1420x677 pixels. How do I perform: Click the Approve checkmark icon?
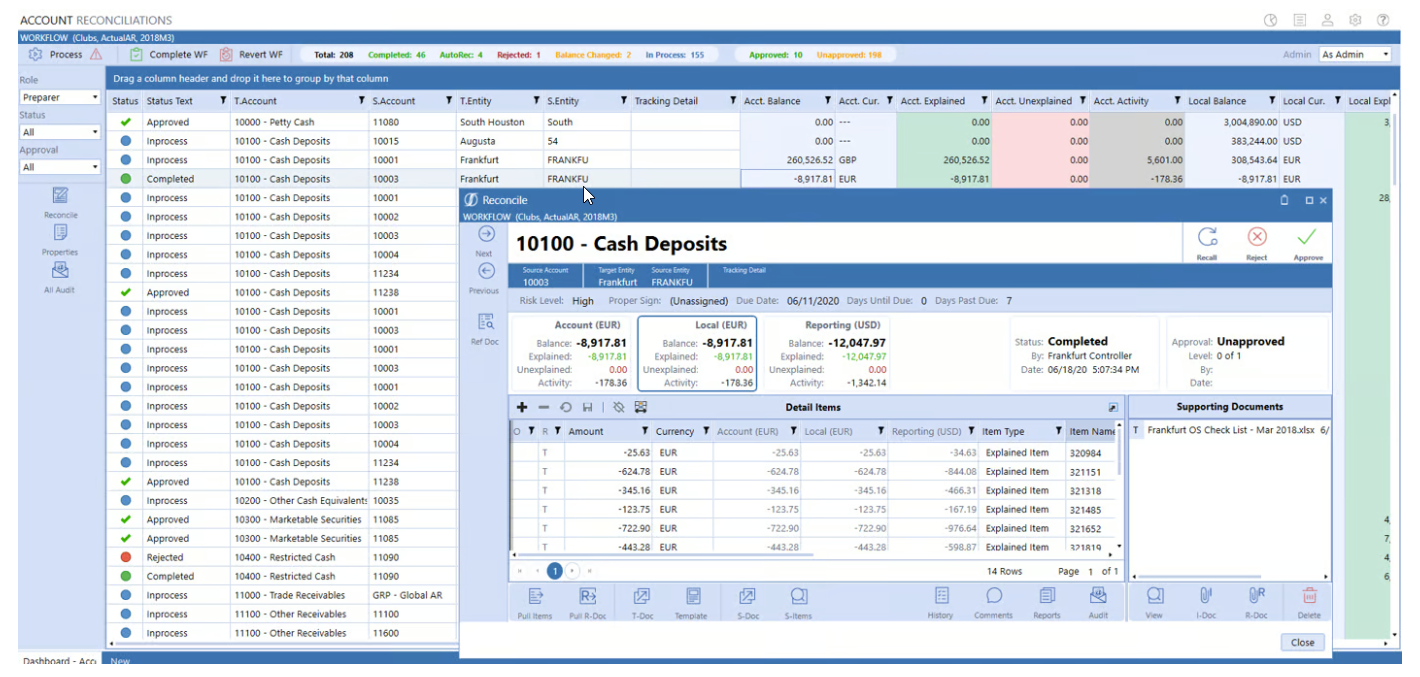1307,238
